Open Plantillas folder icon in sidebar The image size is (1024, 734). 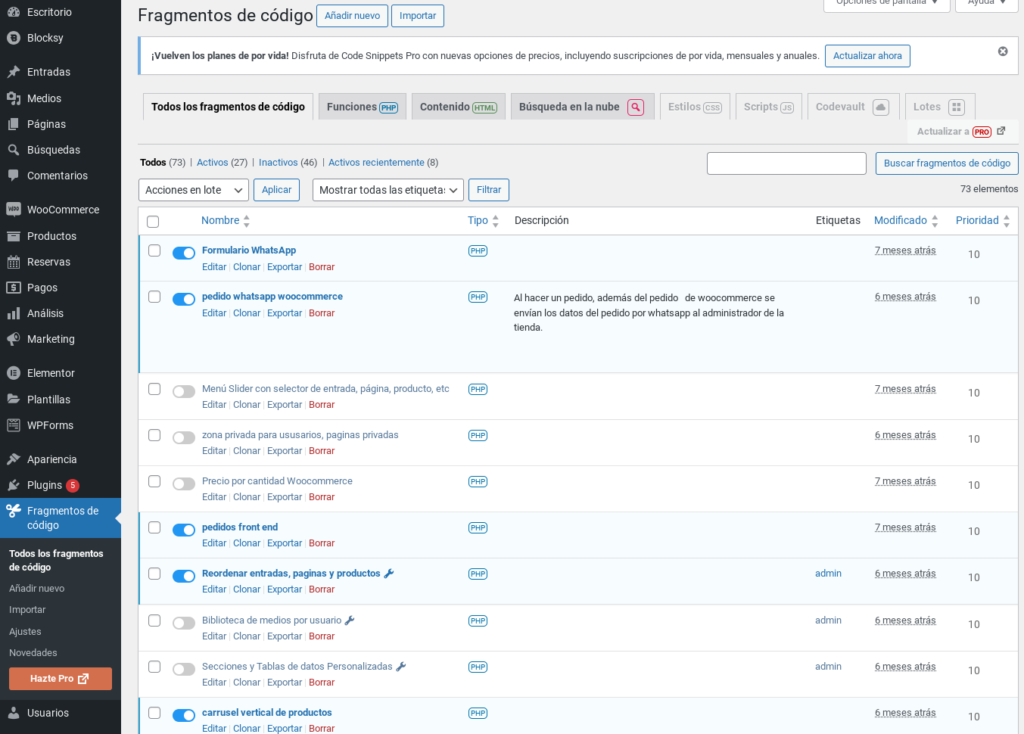pyautogui.click(x=13, y=399)
